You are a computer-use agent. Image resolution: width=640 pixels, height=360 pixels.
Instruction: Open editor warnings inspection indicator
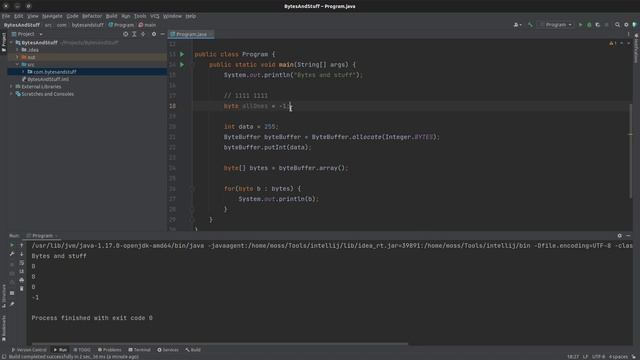click(613, 43)
